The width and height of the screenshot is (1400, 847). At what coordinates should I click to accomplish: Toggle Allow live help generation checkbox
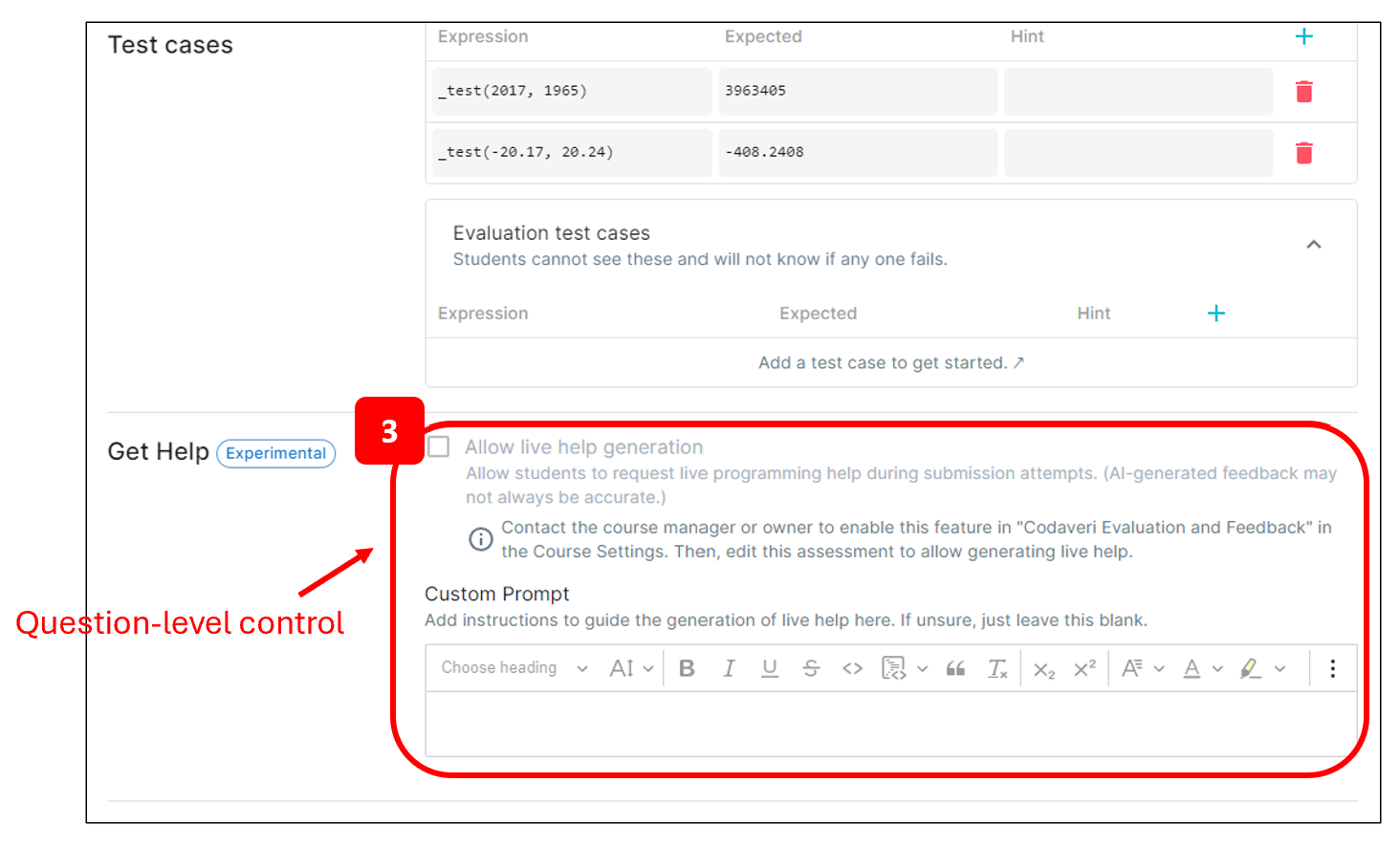[x=439, y=446]
